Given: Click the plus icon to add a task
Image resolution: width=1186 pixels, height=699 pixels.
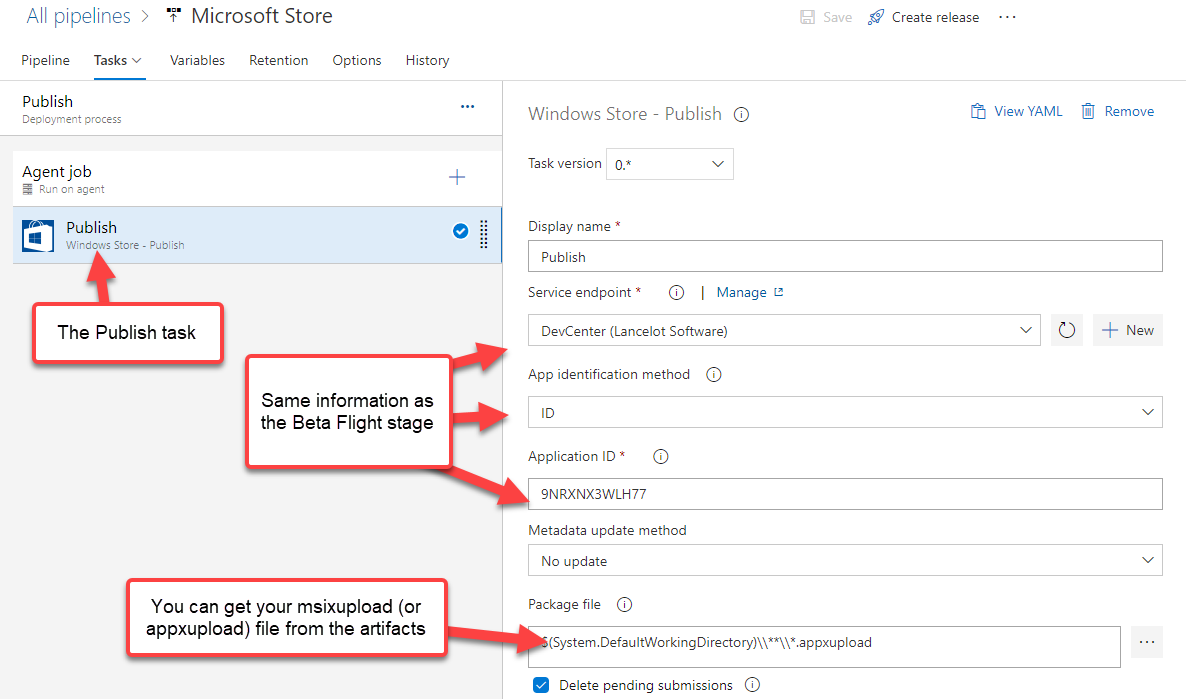Looking at the screenshot, I should (x=457, y=177).
